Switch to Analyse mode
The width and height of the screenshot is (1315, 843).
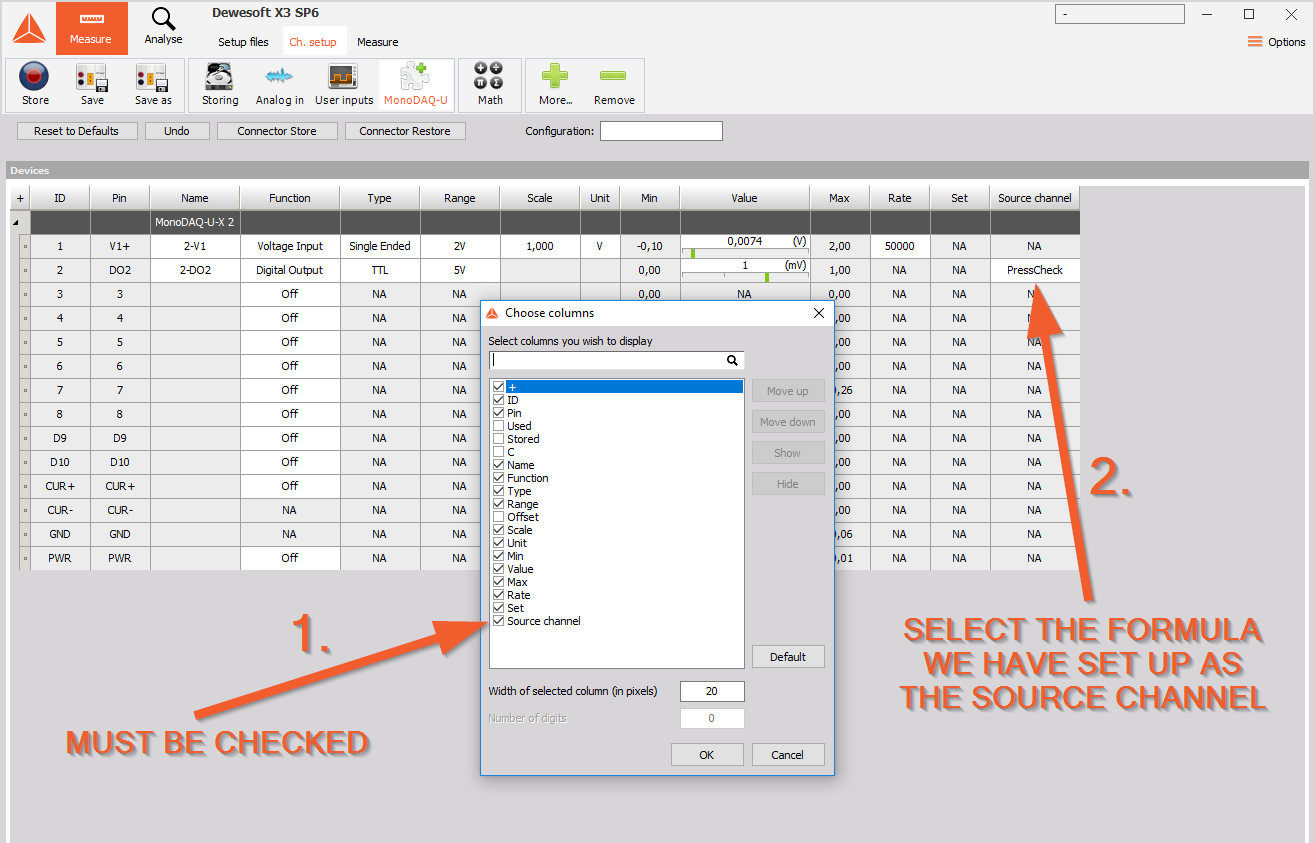pos(163,27)
